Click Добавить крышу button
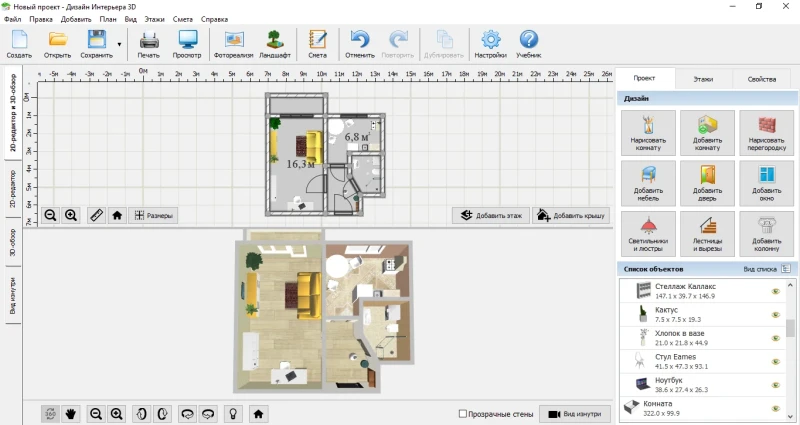Image resolution: width=800 pixels, height=425 pixels. point(571,215)
